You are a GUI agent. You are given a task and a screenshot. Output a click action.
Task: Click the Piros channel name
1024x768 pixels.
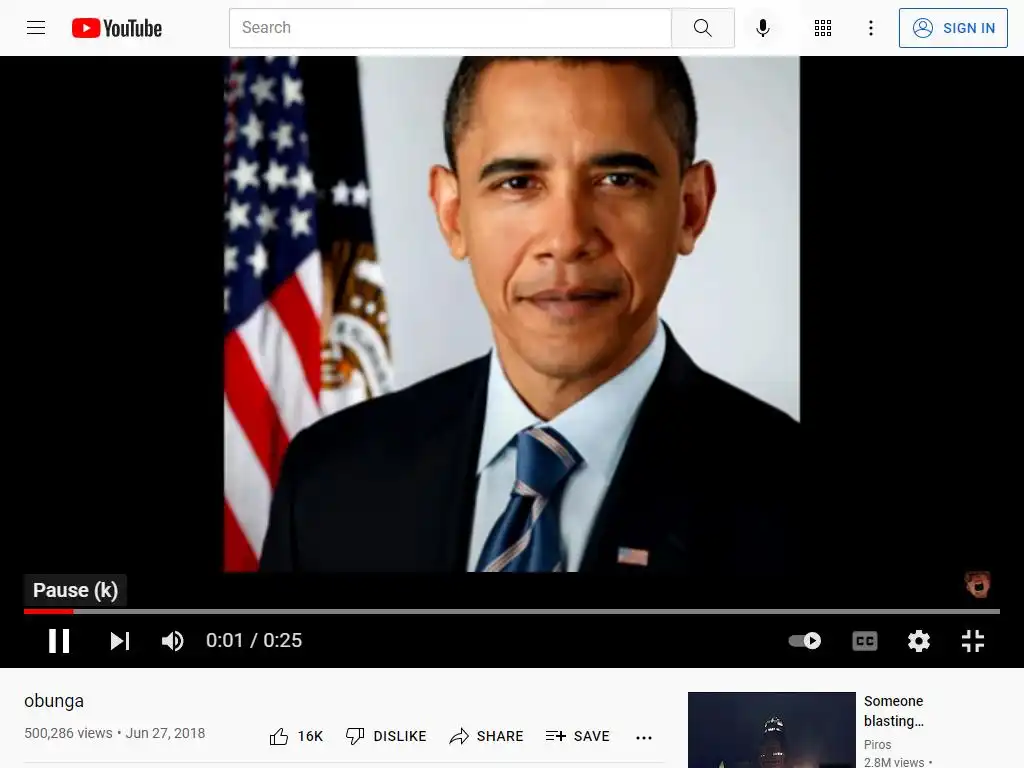[x=877, y=744]
